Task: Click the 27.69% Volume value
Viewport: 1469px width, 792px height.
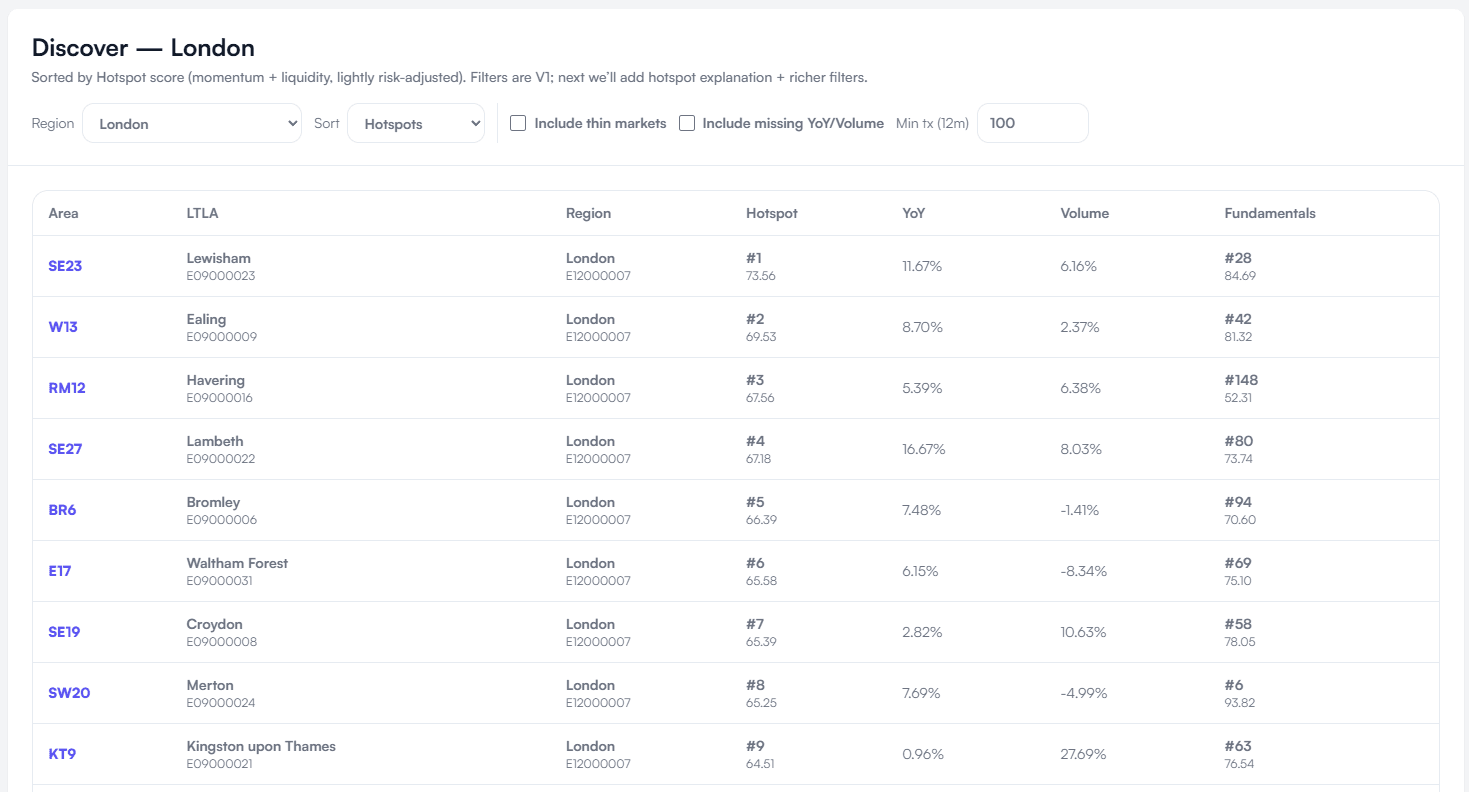Action: (1083, 754)
